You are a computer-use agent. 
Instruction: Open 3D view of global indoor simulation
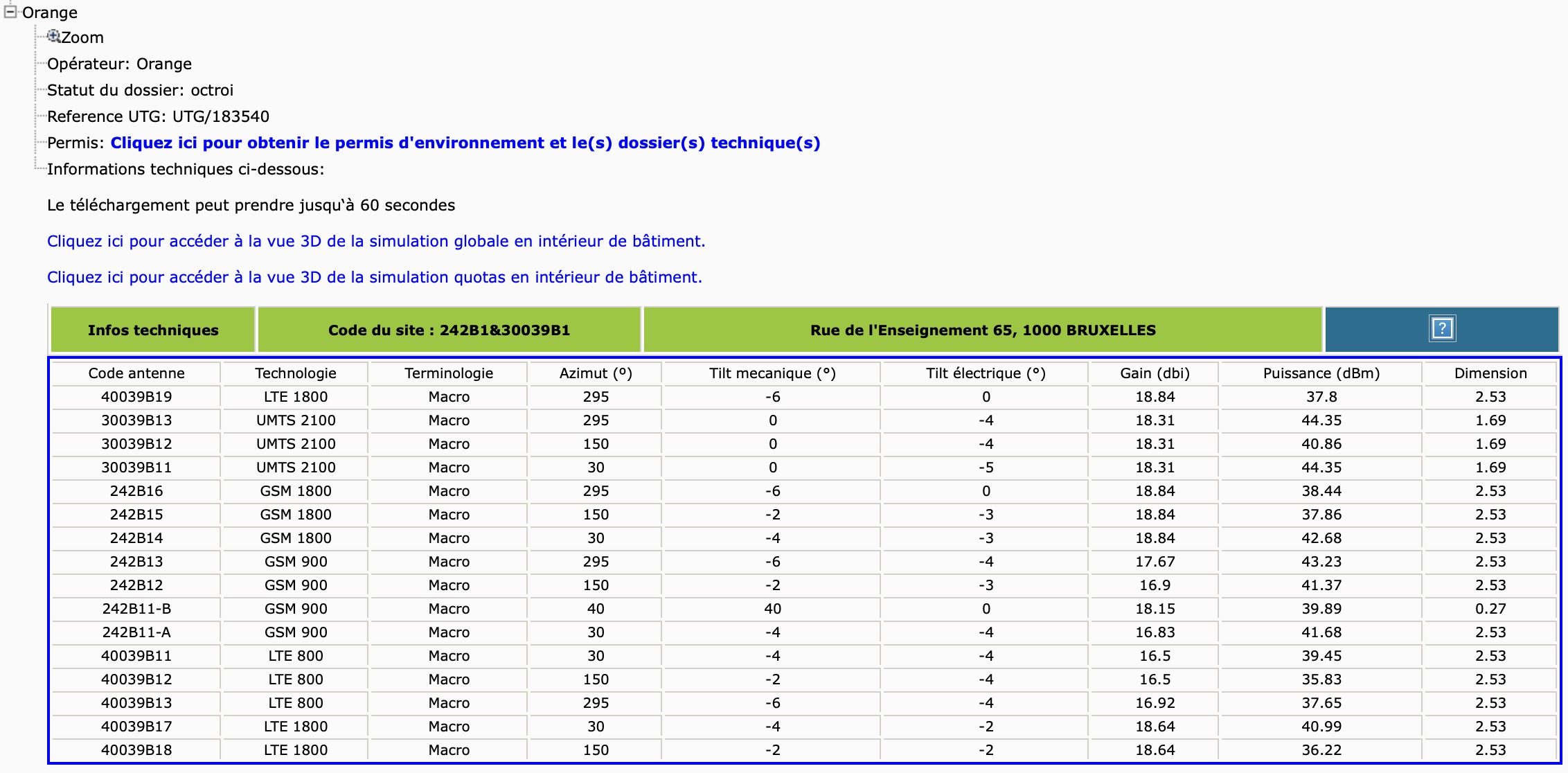(376, 241)
